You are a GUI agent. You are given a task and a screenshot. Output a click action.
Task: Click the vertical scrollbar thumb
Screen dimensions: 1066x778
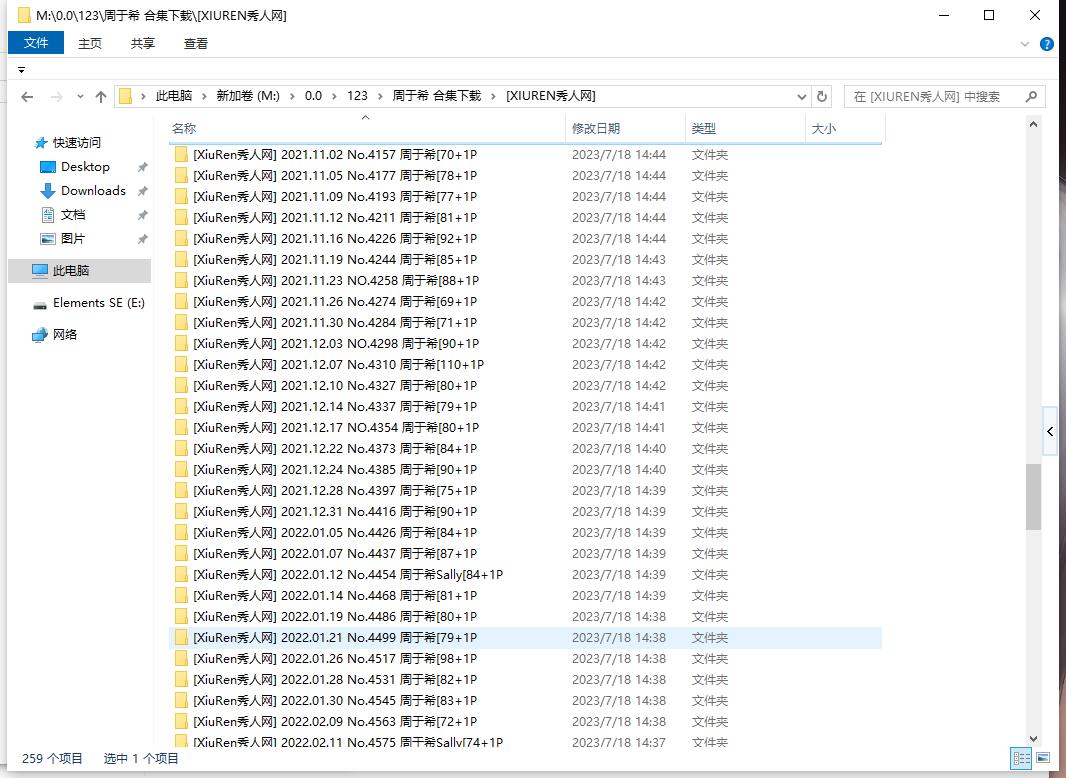(x=1033, y=497)
